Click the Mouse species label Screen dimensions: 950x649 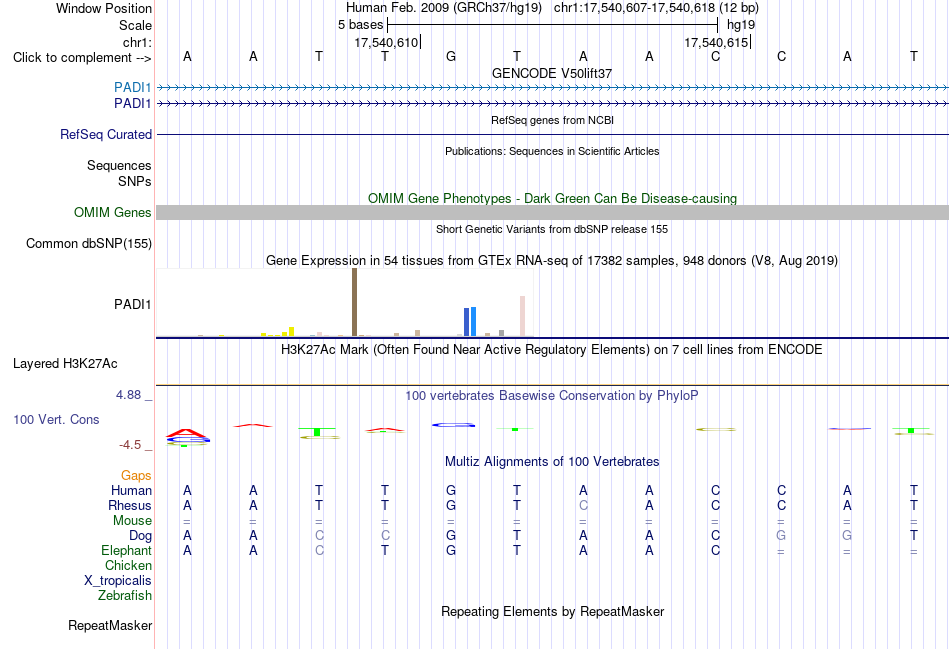point(132,521)
